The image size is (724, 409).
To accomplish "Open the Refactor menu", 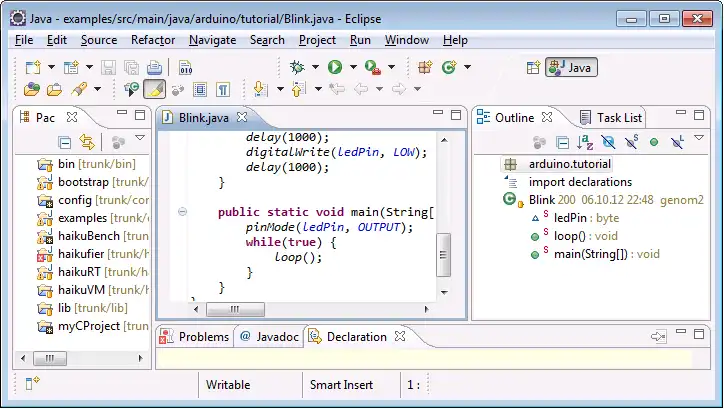I will 153,40.
